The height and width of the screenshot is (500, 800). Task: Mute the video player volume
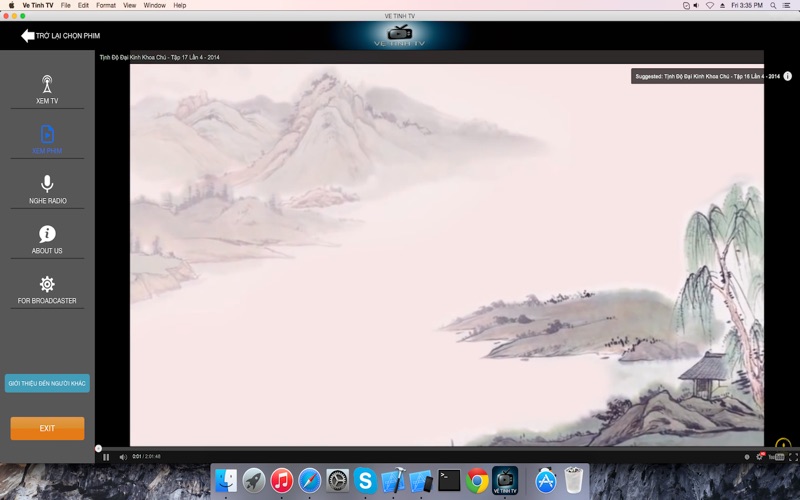(123, 457)
